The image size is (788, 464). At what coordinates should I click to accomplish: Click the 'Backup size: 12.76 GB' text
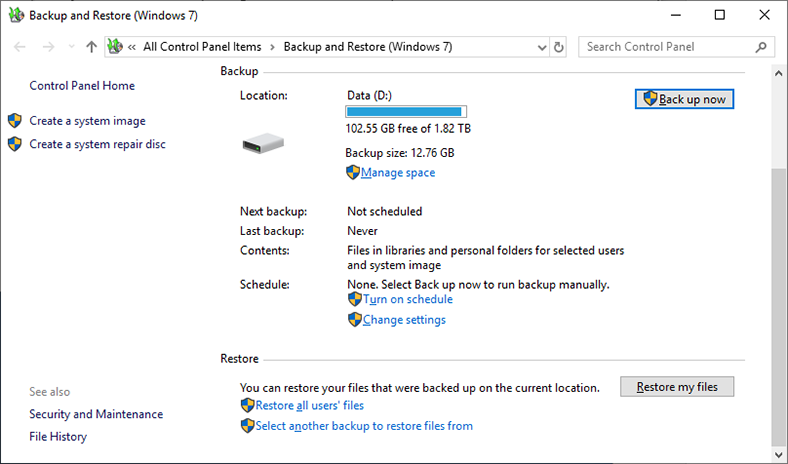(400, 153)
